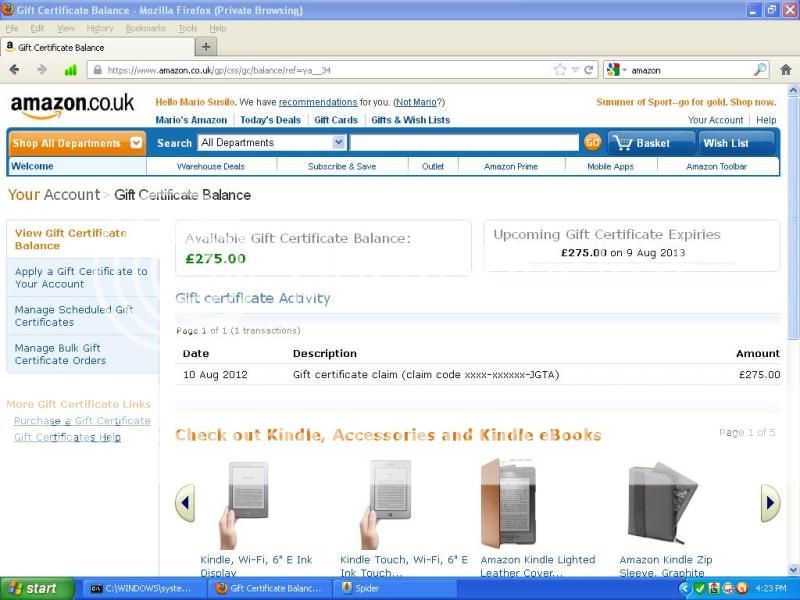Open Gifts & Wish Lists

click(x=410, y=120)
